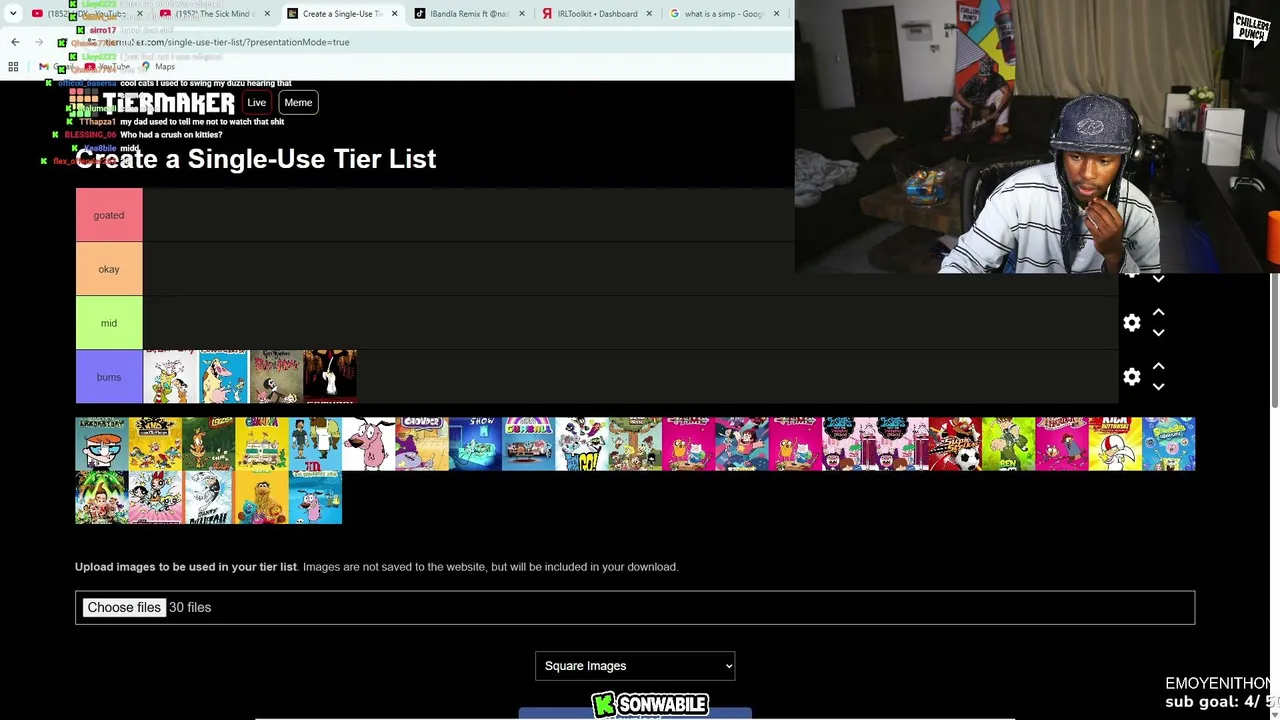Move the bums tier row up
The height and width of the screenshot is (720, 1280).
1158,367
